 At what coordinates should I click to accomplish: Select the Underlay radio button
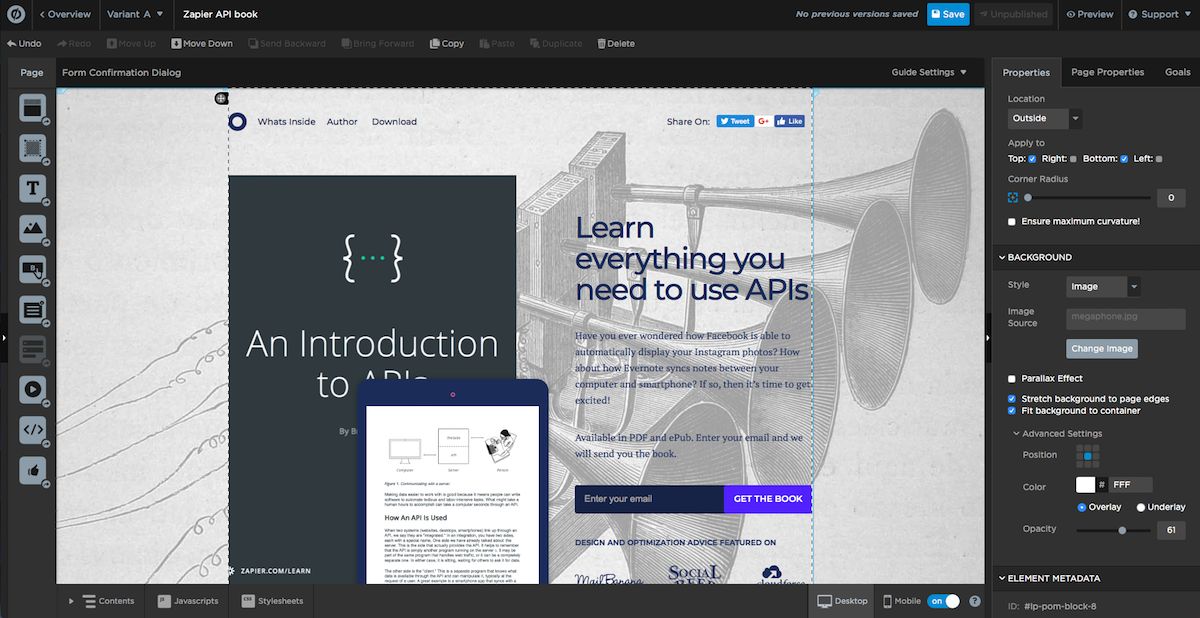point(1141,507)
